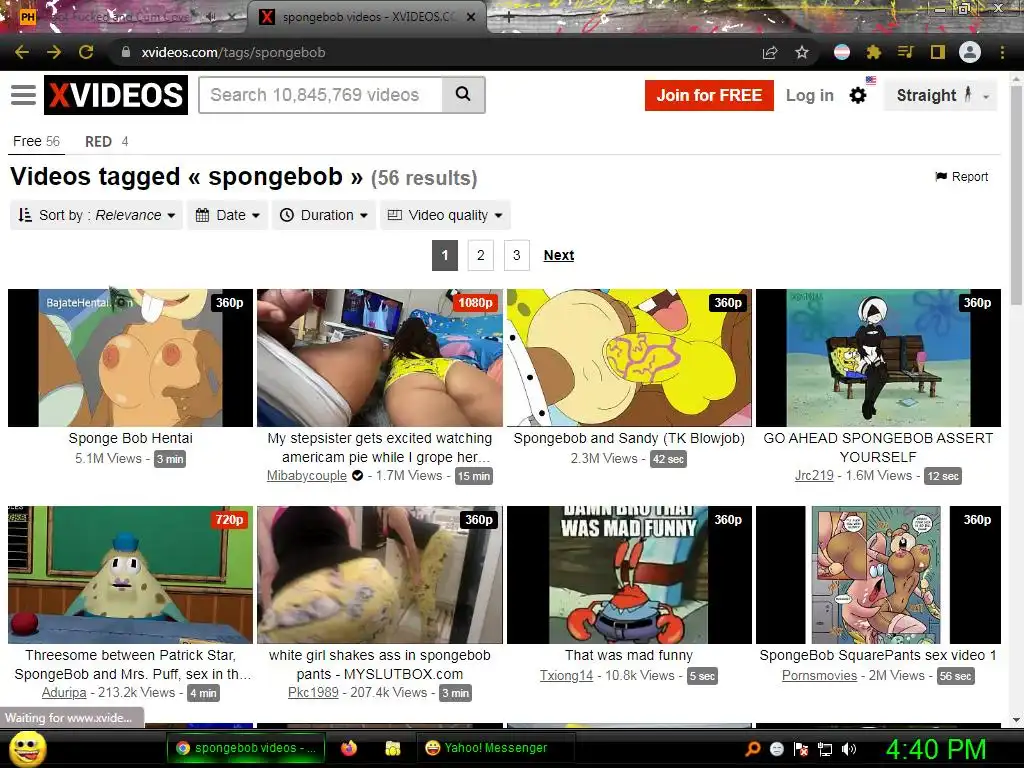Open the Chrome three-dot menu
The image size is (1024, 768).
[x=1002, y=52]
